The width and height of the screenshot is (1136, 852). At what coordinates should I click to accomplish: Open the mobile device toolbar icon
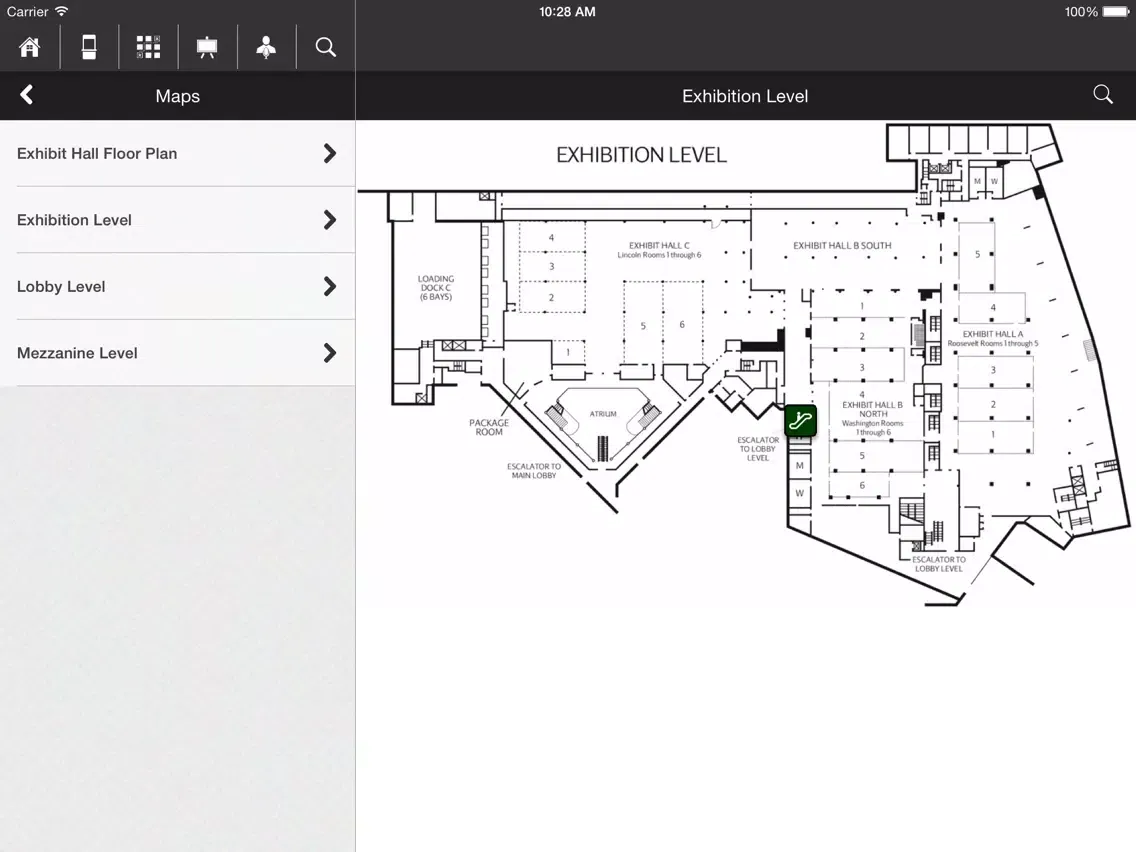point(89,47)
